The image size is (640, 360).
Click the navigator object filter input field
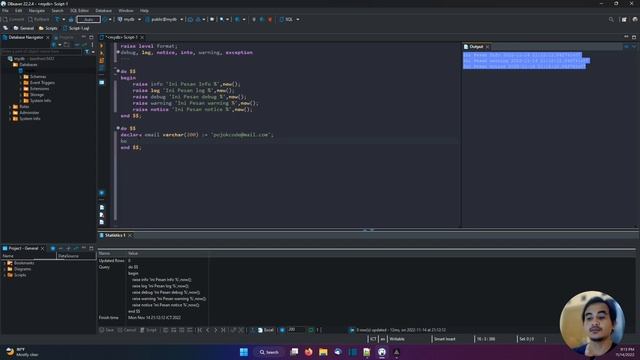point(41,52)
